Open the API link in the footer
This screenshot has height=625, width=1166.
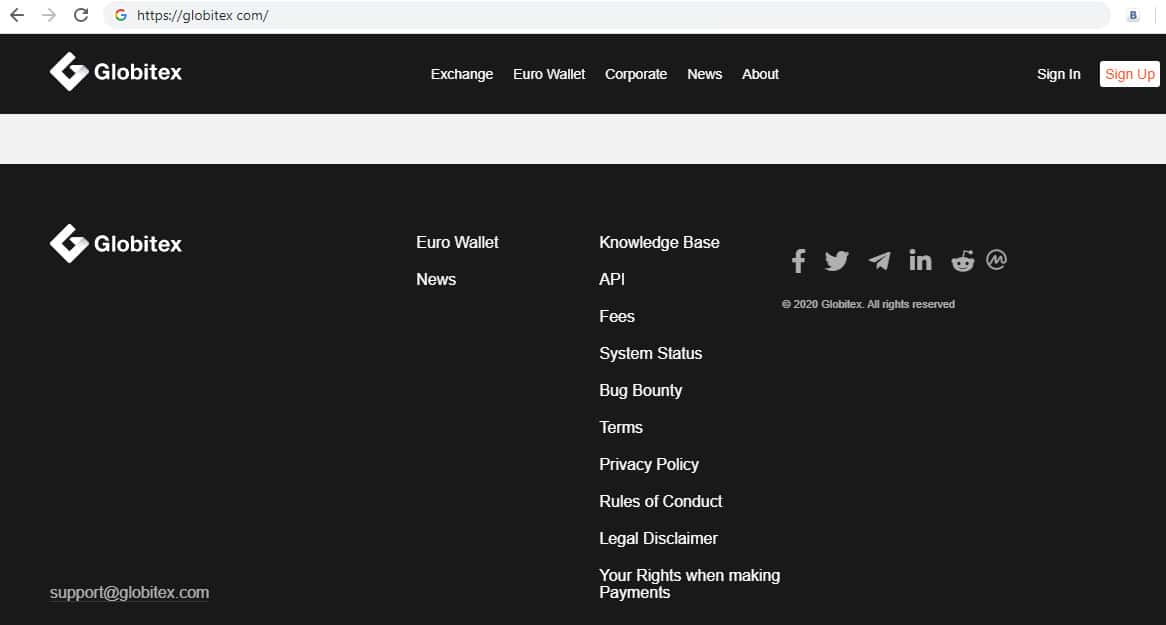pos(611,280)
